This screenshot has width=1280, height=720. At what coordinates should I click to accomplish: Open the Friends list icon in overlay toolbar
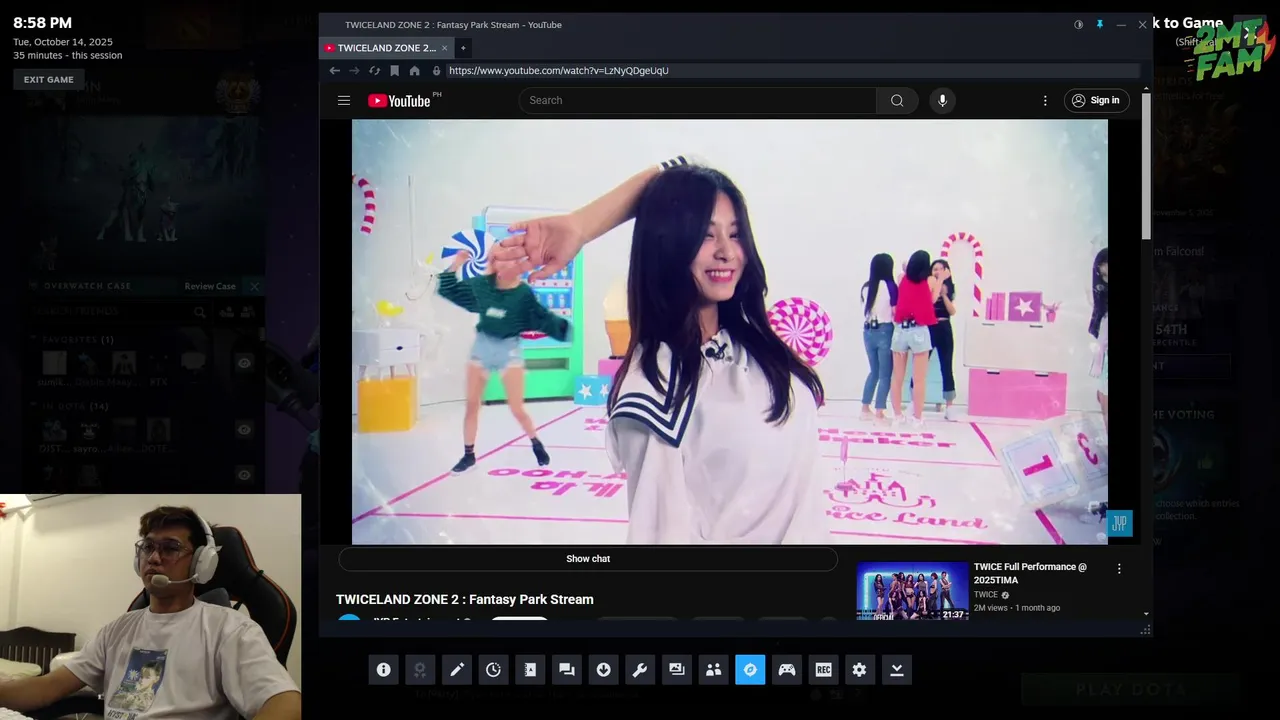point(713,670)
